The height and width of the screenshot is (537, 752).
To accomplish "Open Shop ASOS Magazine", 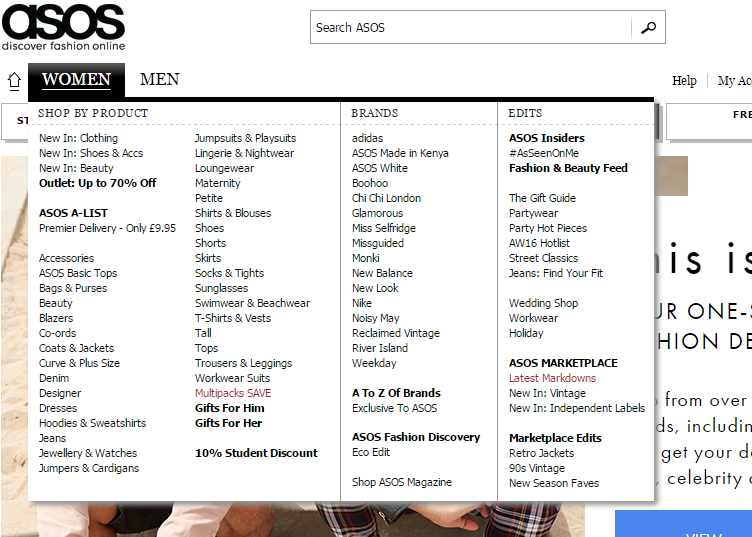I will (402, 482).
